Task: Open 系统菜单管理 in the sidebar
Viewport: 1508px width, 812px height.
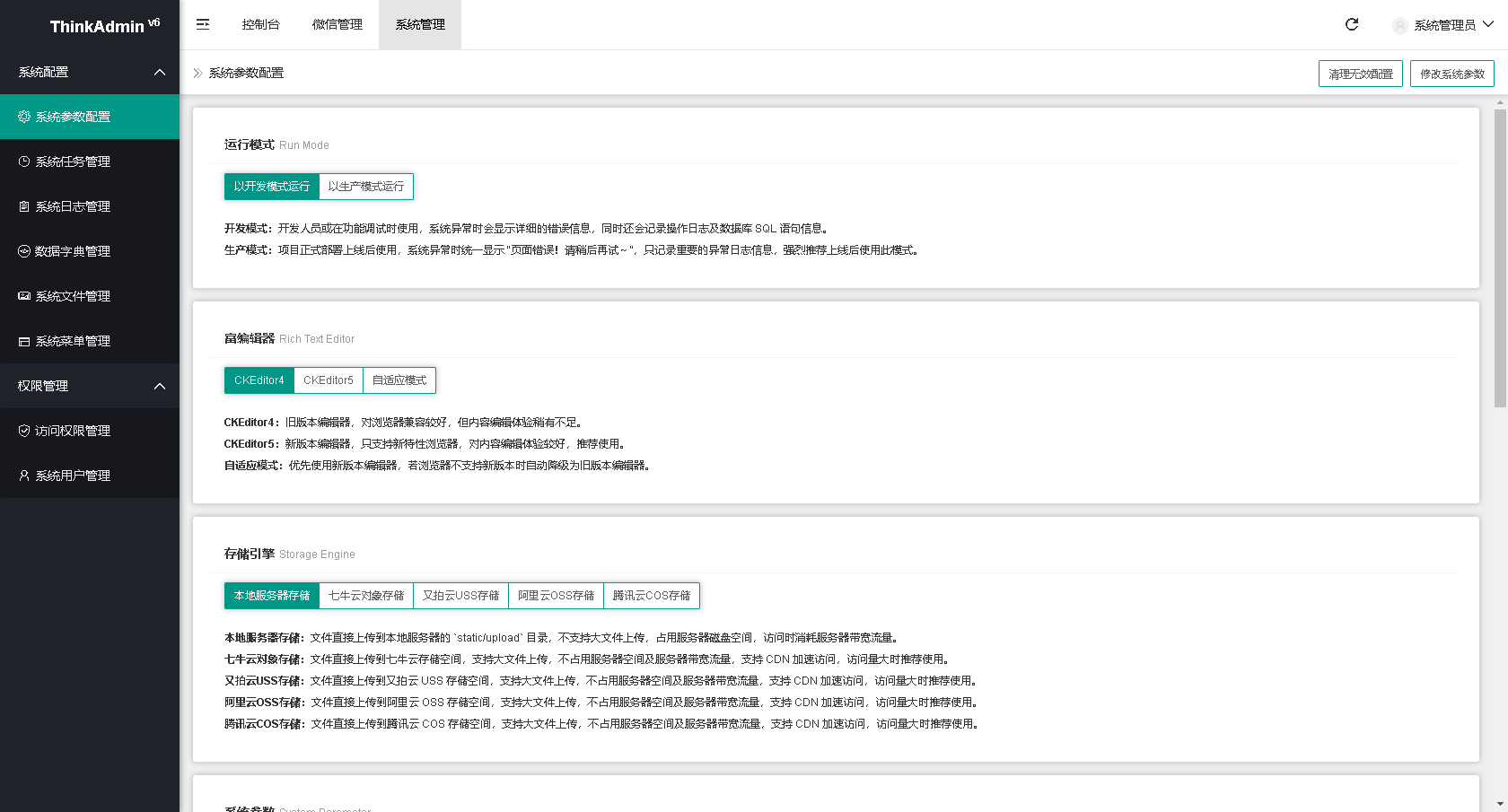Action: 90,341
